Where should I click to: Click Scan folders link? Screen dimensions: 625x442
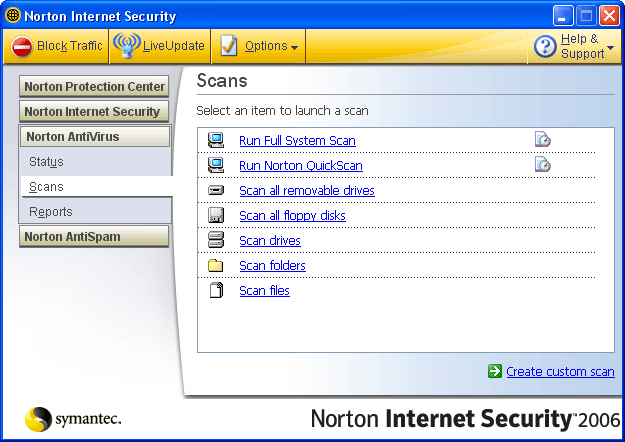coord(272,265)
